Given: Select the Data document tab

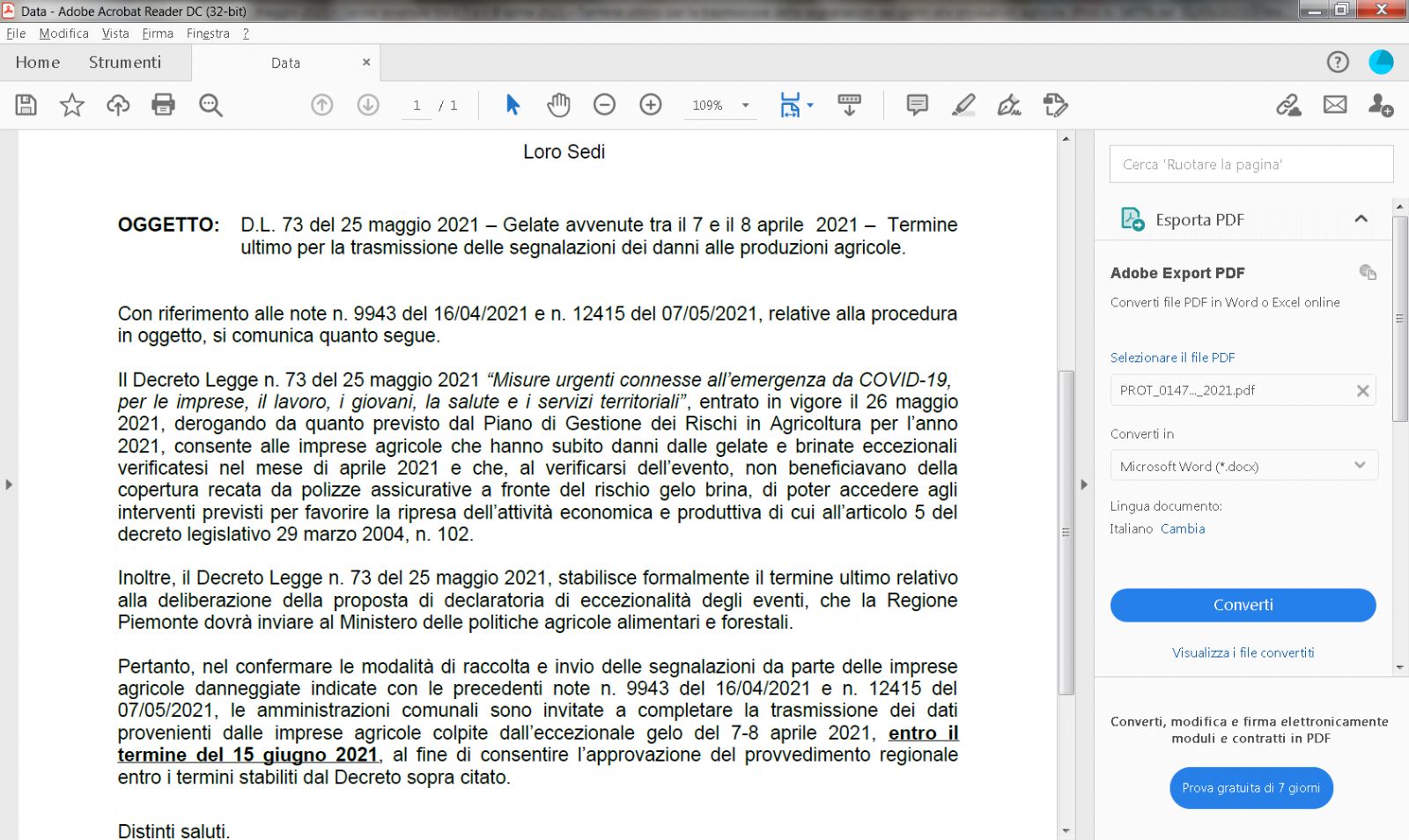Looking at the screenshot, I should pyautogui.click(x=286, y=63).
